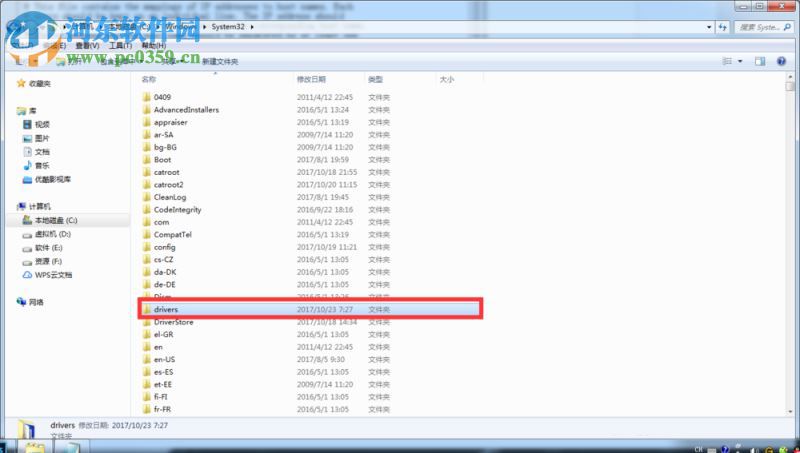Click the star icon of 收藏夹
This screenshot has width=800, height=453.
click(x=21, y=83)
